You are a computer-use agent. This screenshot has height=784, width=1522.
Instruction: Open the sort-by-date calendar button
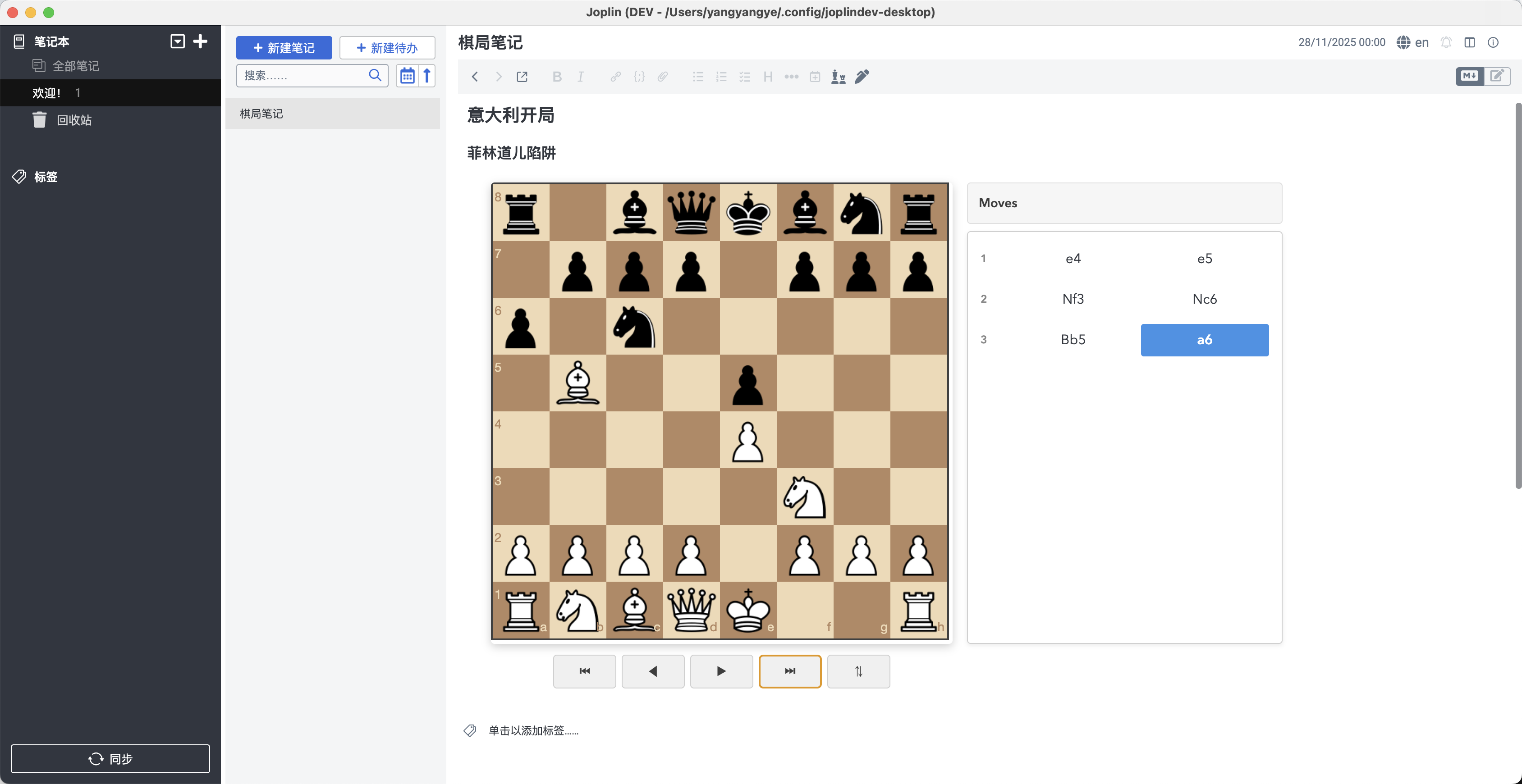(407, 76)
